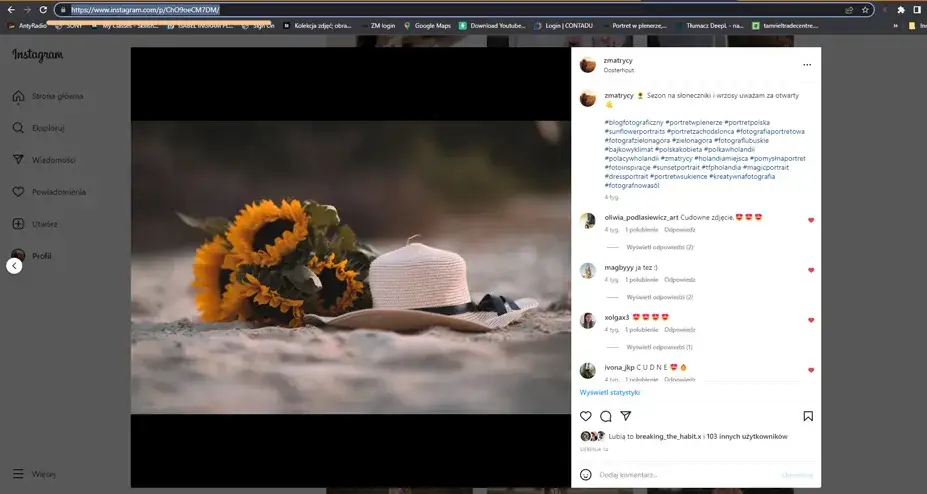This screenshot has height=494, width=927.
Task: Open the three-dot post options menu
Action: [x=807, y=65]
